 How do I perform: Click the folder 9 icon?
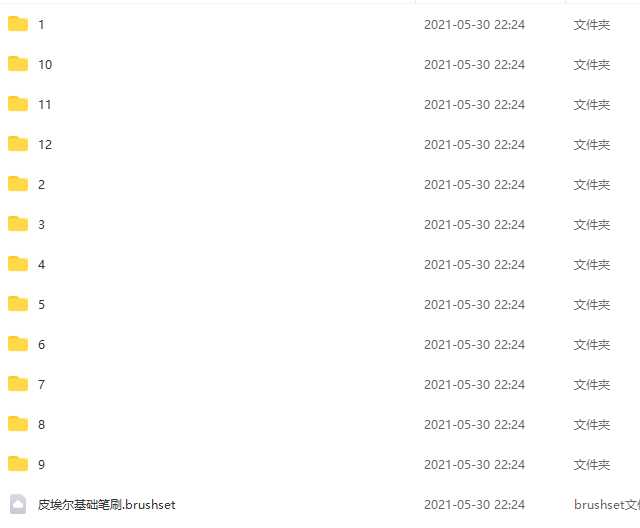[x=18, y=464]
